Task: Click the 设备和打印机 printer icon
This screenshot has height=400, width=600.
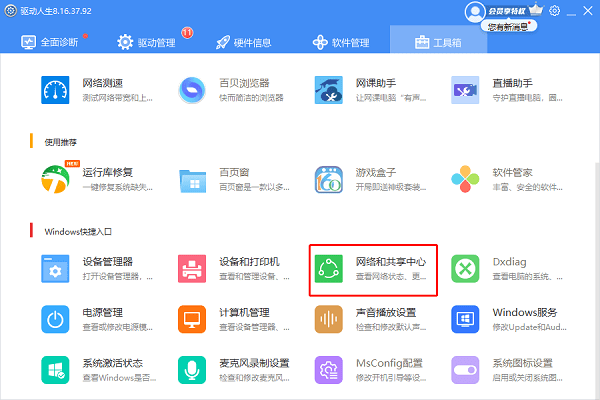Action: [192, 269]
